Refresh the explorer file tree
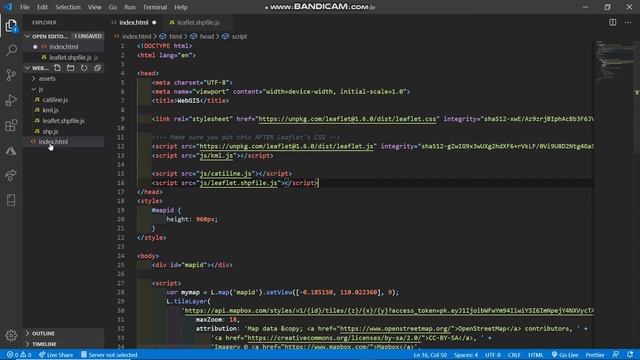This screenshot has height=360, width=640. 84,68
